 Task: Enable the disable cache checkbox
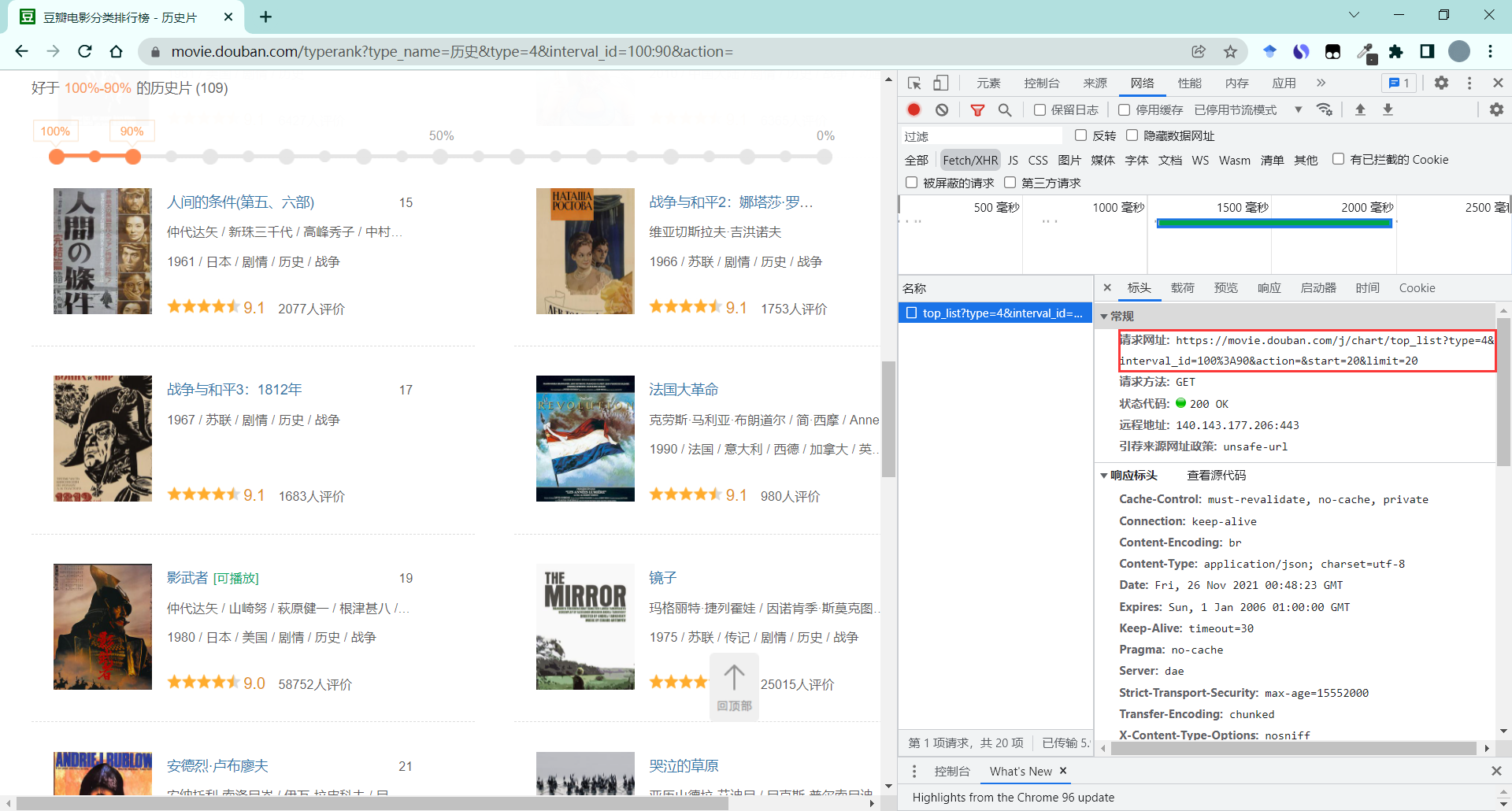click(1124, 110)
